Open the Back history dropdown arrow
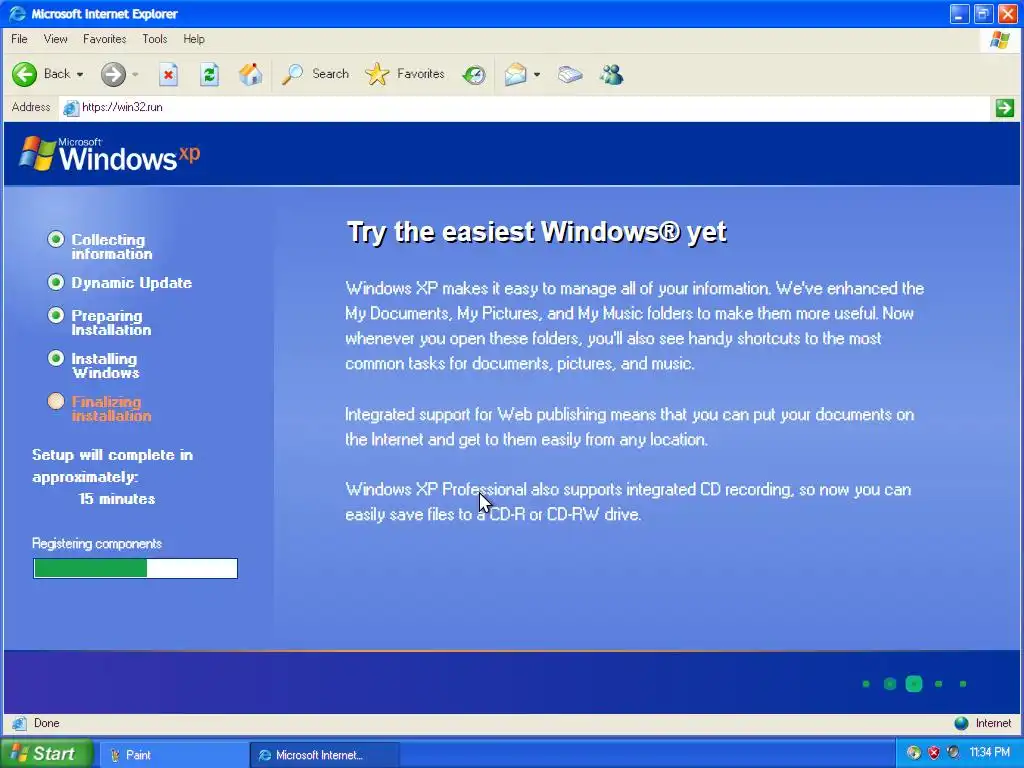1024x768 pixels. (80, 74)
